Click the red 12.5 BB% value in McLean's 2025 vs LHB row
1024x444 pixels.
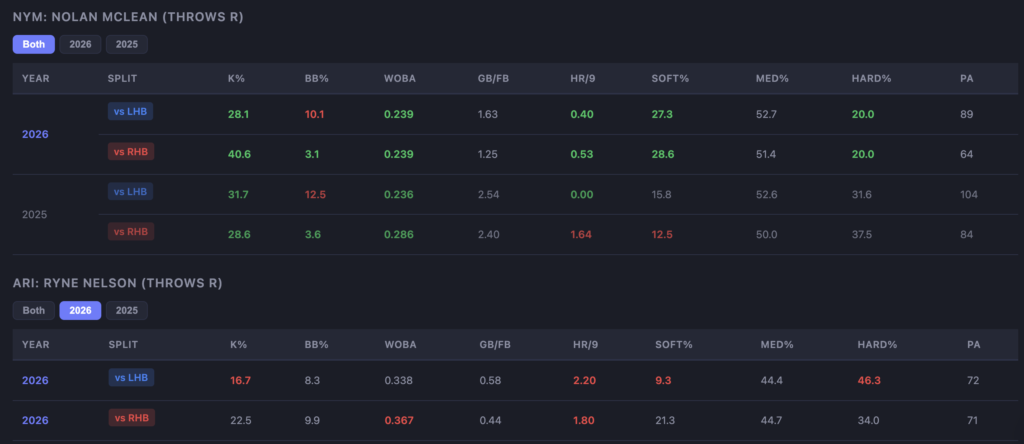pos(315,195)
